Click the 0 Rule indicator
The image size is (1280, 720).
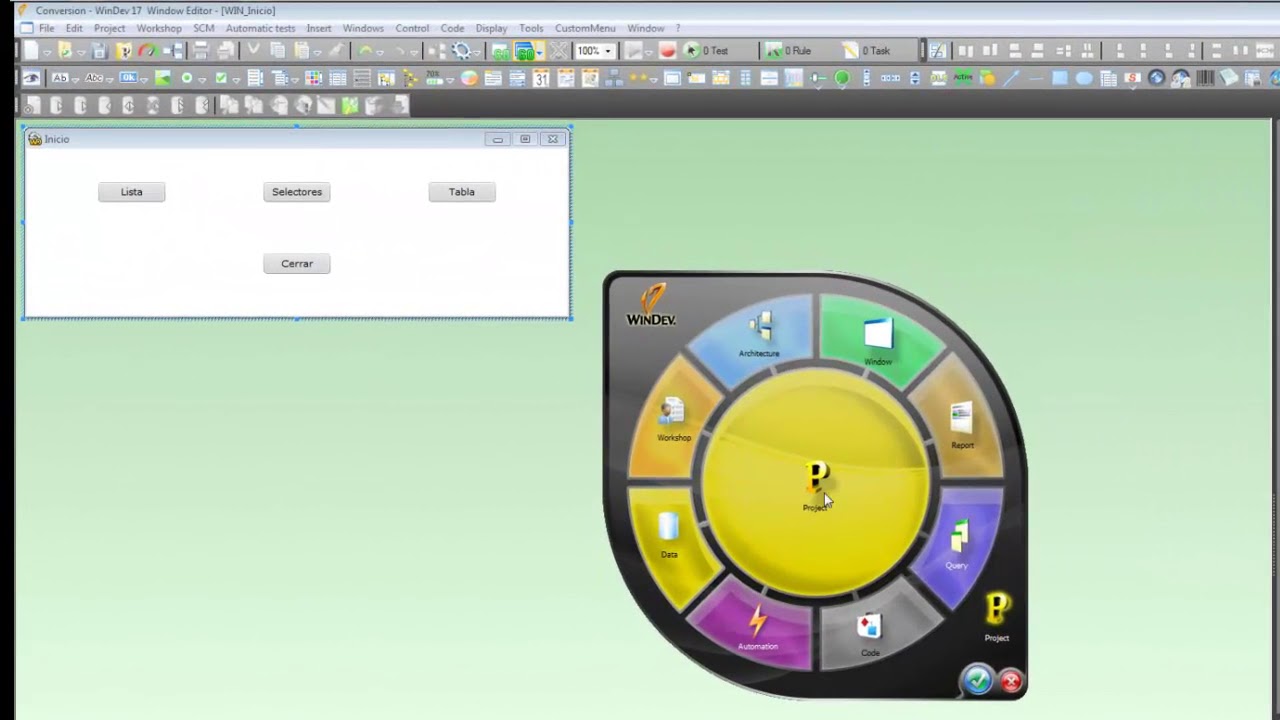[789, 50]
